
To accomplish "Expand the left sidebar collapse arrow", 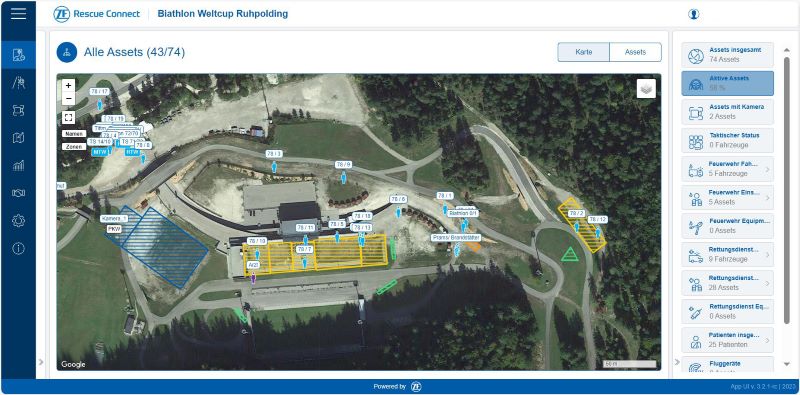I will point(41,362).
